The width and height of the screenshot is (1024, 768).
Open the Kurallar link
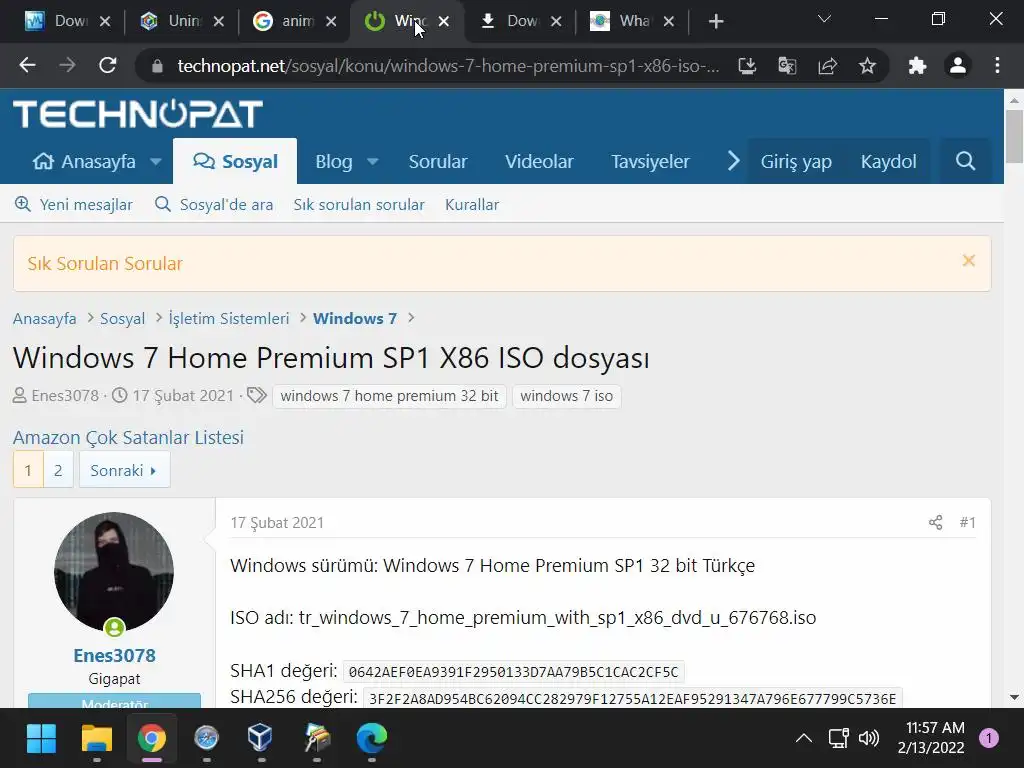[472, 204]
